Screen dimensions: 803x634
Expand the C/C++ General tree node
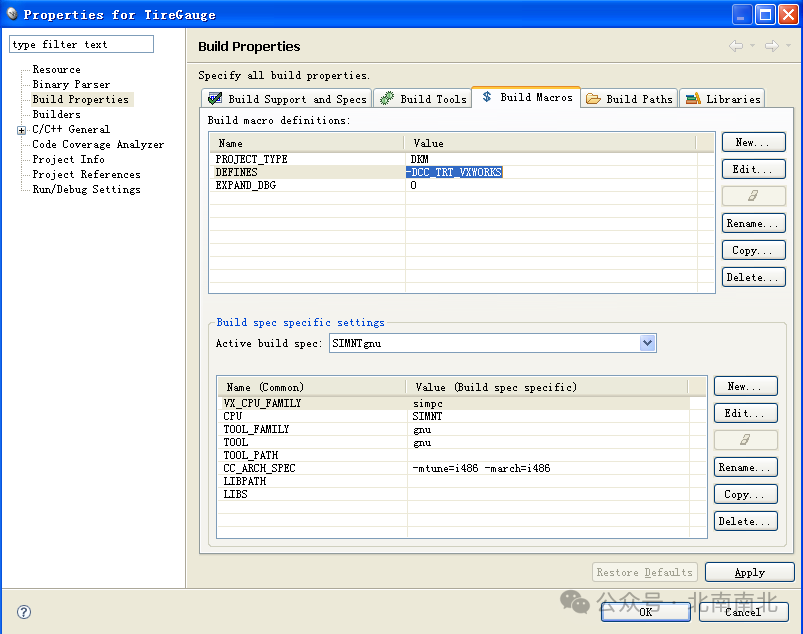tap(22, 130)
